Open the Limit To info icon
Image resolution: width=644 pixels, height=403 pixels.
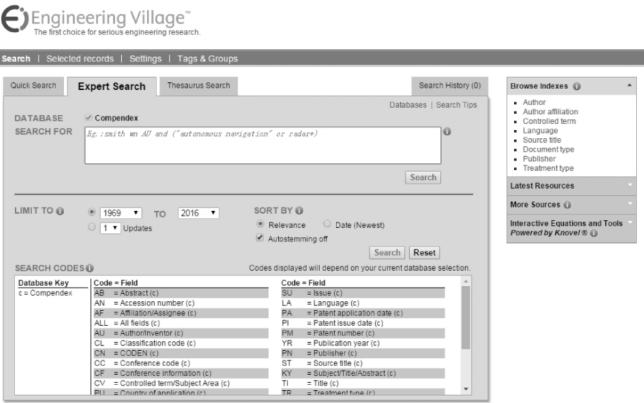click(x=60, y=211)
